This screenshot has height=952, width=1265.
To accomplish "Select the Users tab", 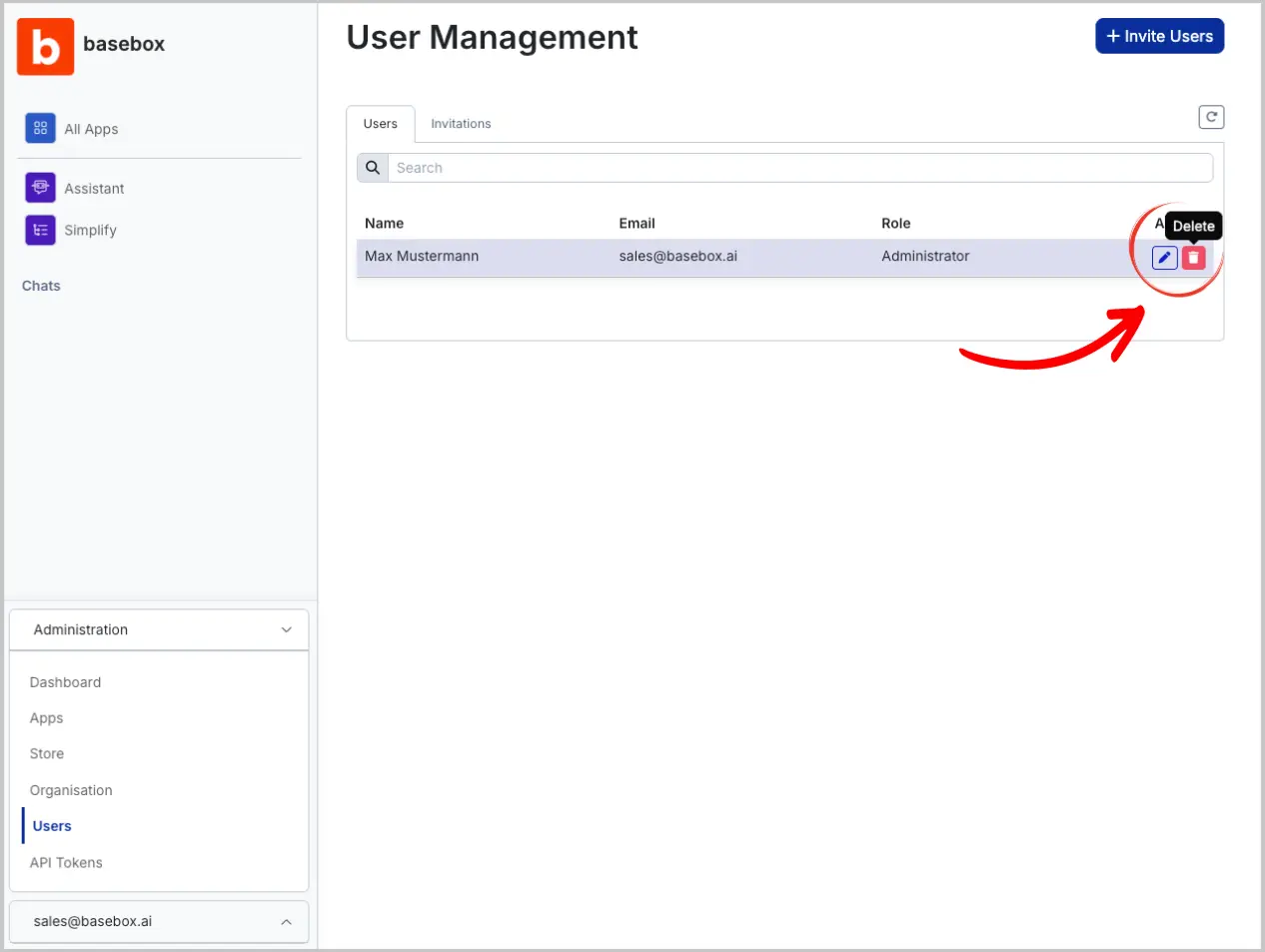I will [x=380, y=124].
